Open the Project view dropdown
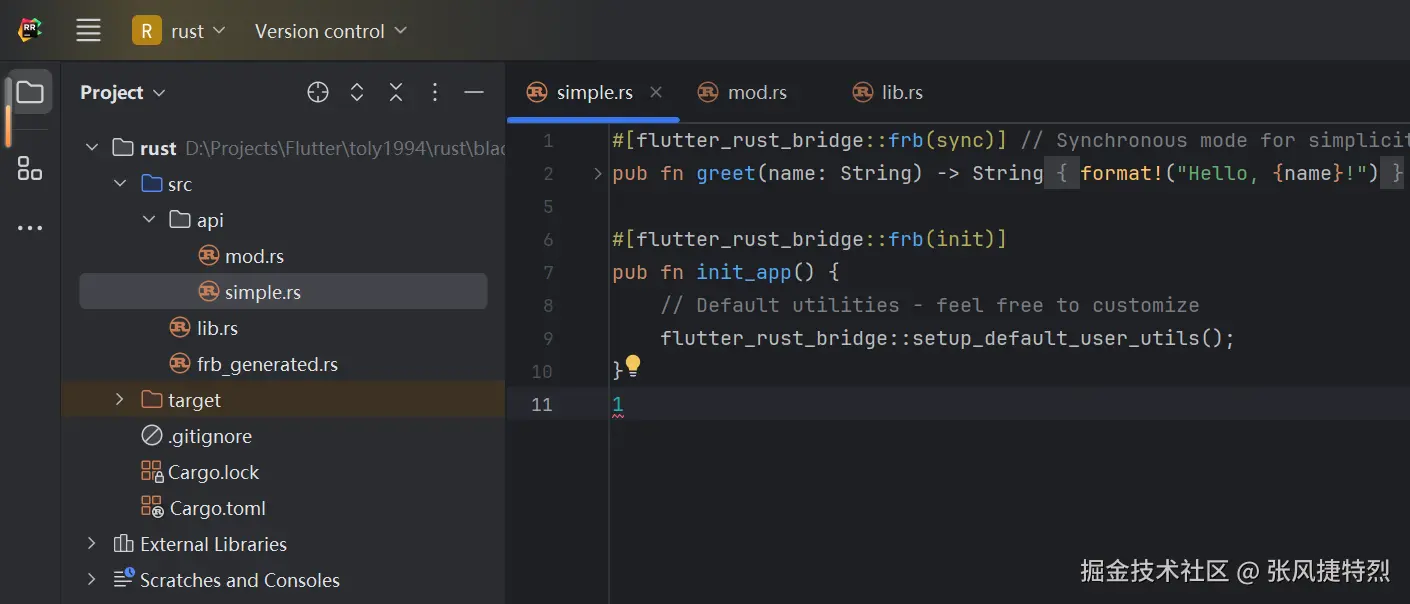The image size is (1410, 604). pyautogui.click(x=122, y=92)
